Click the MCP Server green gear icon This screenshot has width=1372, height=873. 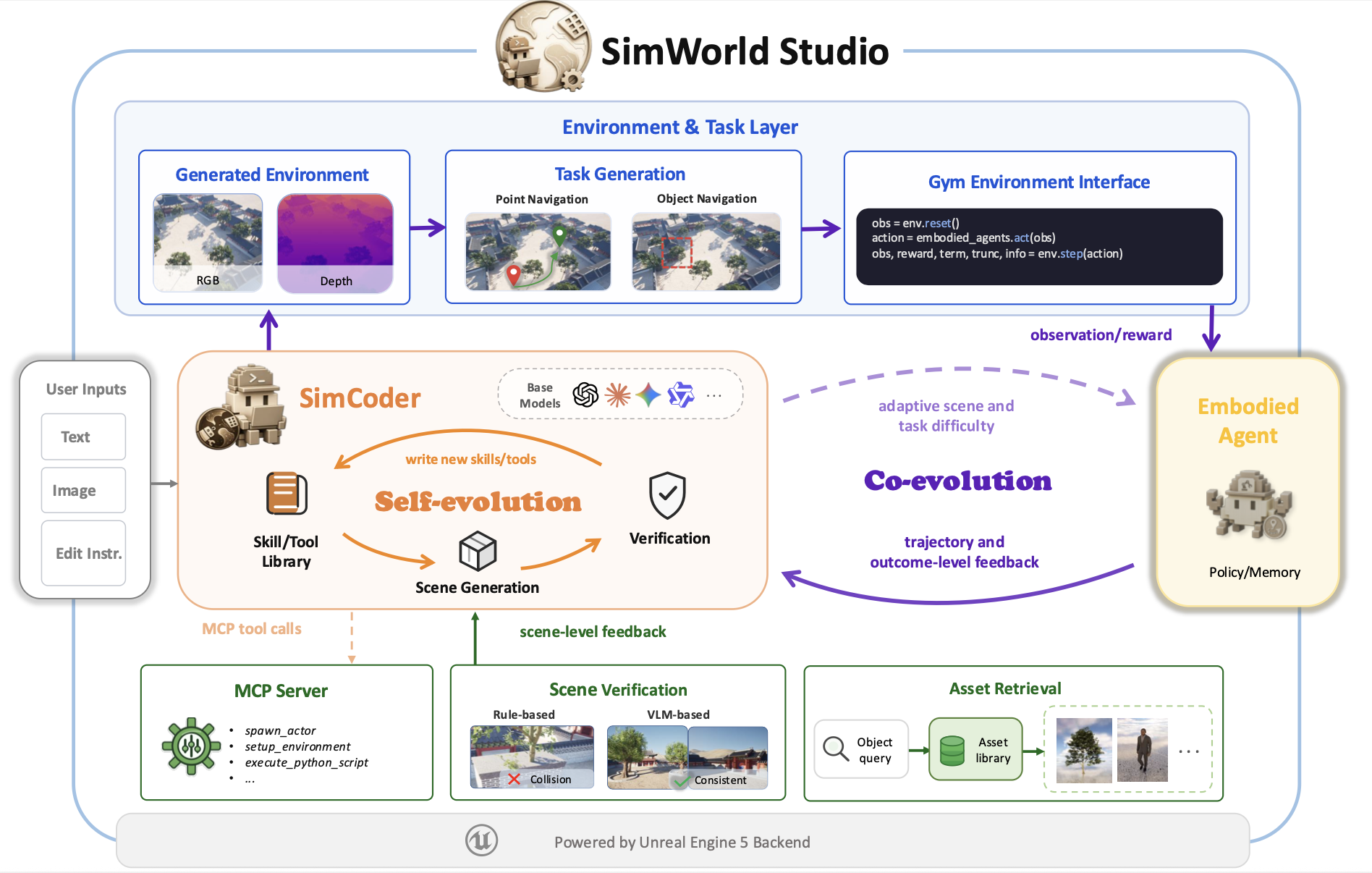pos(191,746)
